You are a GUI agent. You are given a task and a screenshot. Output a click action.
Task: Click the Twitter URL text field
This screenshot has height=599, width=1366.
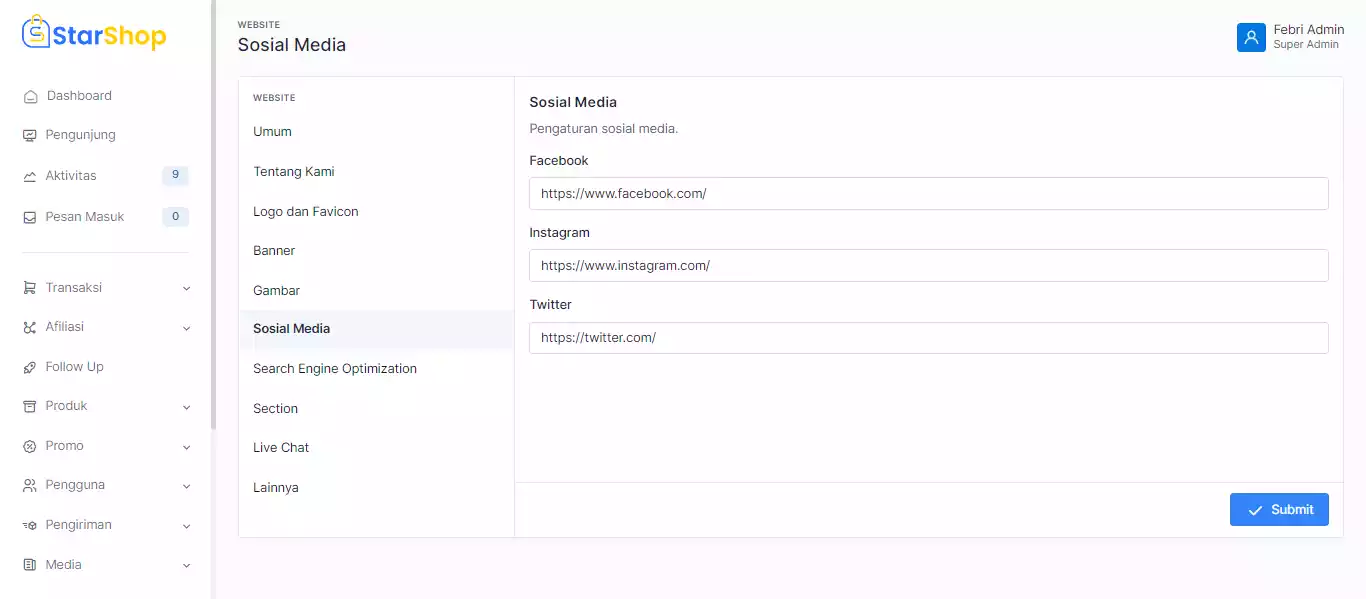928,338
